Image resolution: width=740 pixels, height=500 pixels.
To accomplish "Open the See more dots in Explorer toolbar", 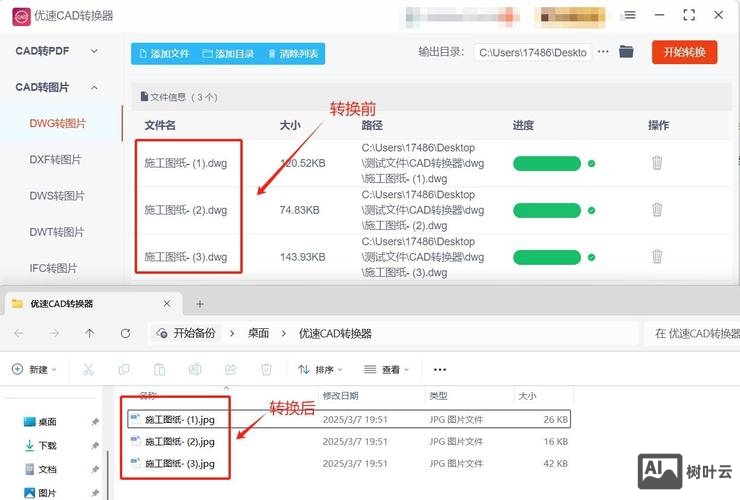I will [x=439, y=370].
